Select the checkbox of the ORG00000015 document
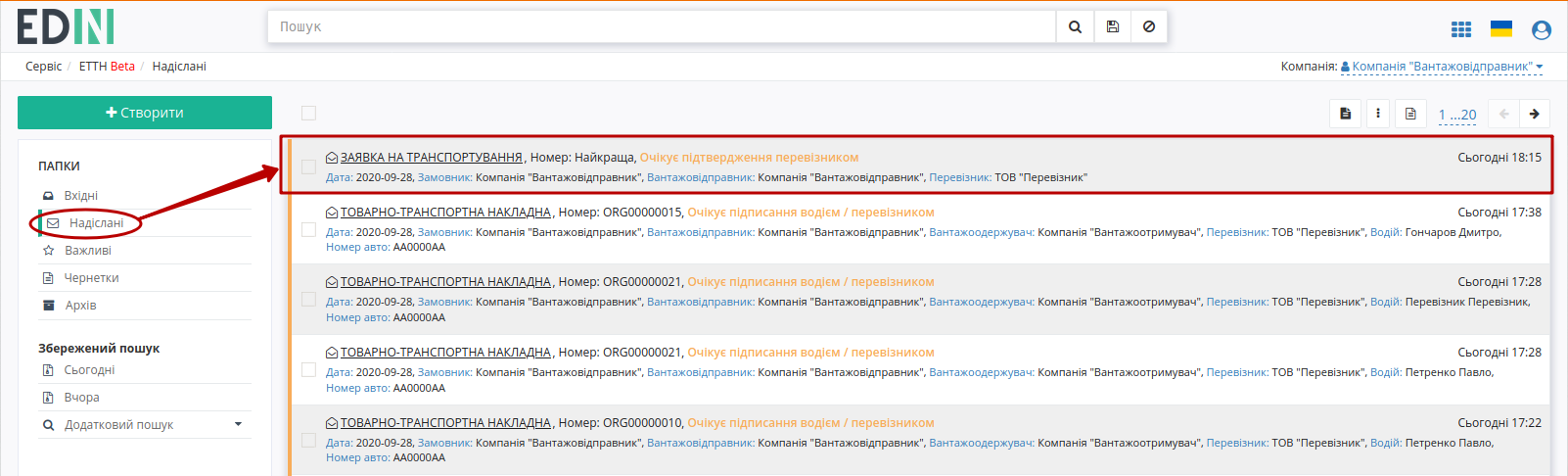Screen dimensions: 1568x476 coord(308,229)
